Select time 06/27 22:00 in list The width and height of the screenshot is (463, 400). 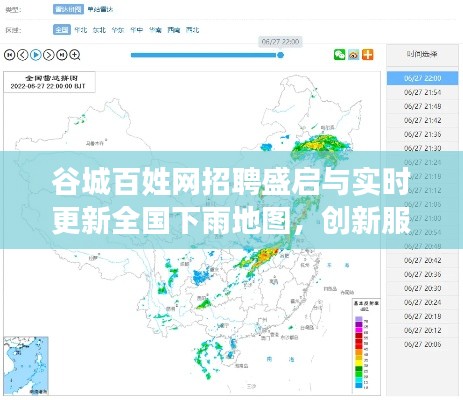pyautogui.click(x=422, y=78)
